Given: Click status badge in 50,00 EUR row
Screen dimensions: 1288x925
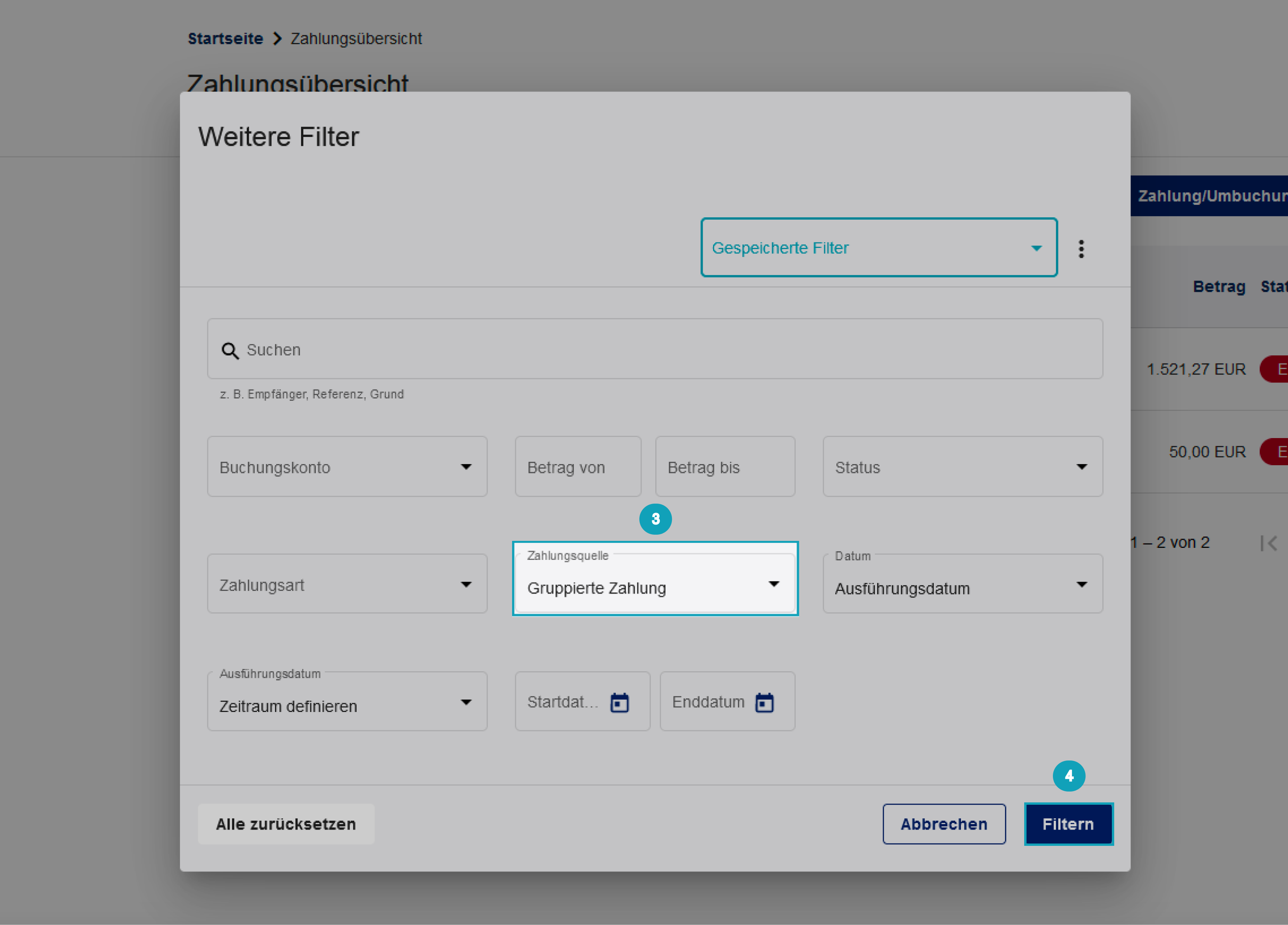Looking at the screenshot, I should click(1274, 452).
